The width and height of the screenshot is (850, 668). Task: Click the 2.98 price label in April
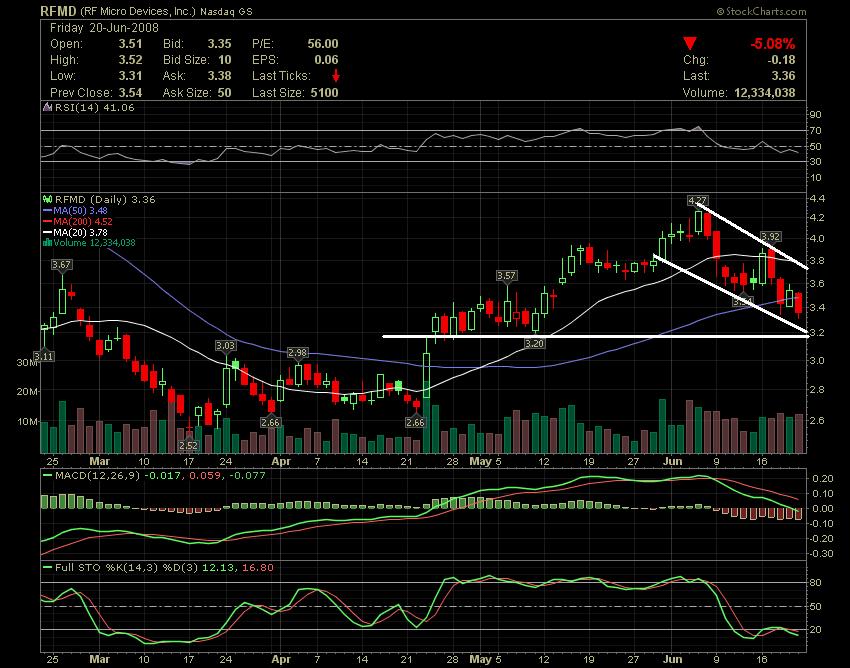[x=298, y=352]
